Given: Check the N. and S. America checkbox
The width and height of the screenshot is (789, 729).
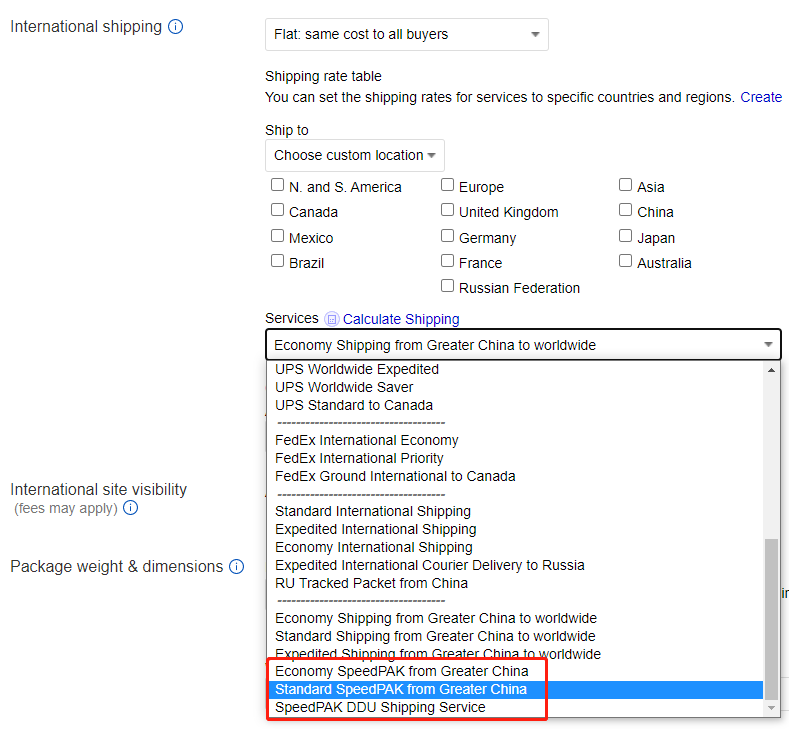Looking at the screenshot, I should 277,185.
